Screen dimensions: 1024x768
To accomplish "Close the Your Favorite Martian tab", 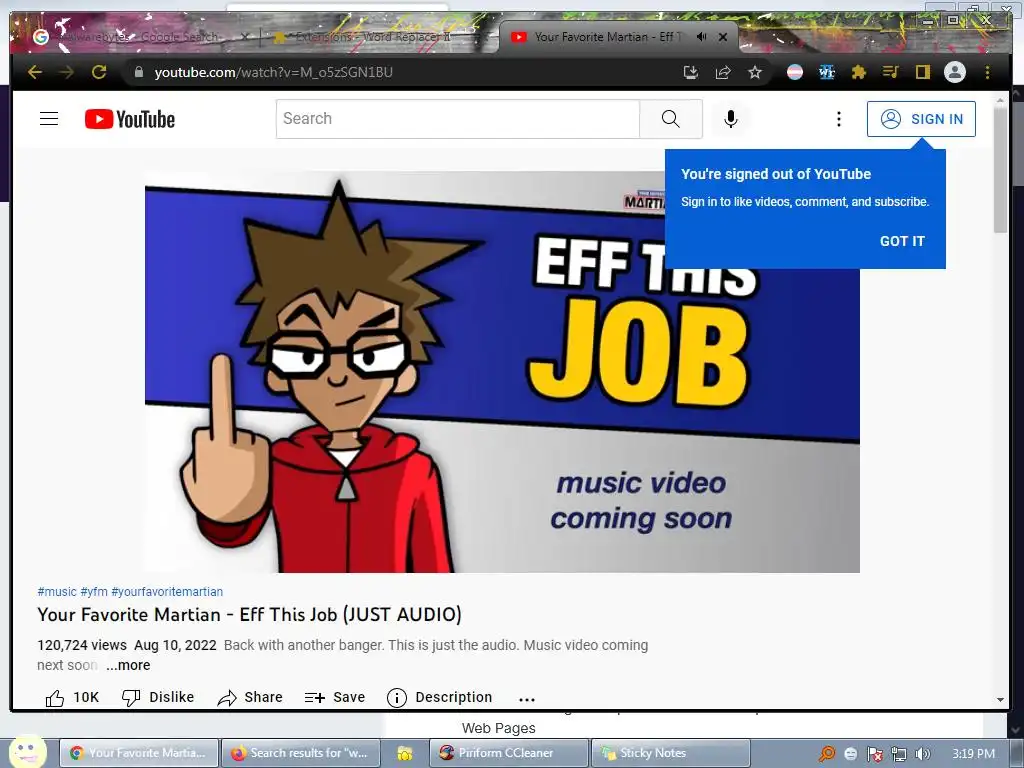I will point(723,37).
